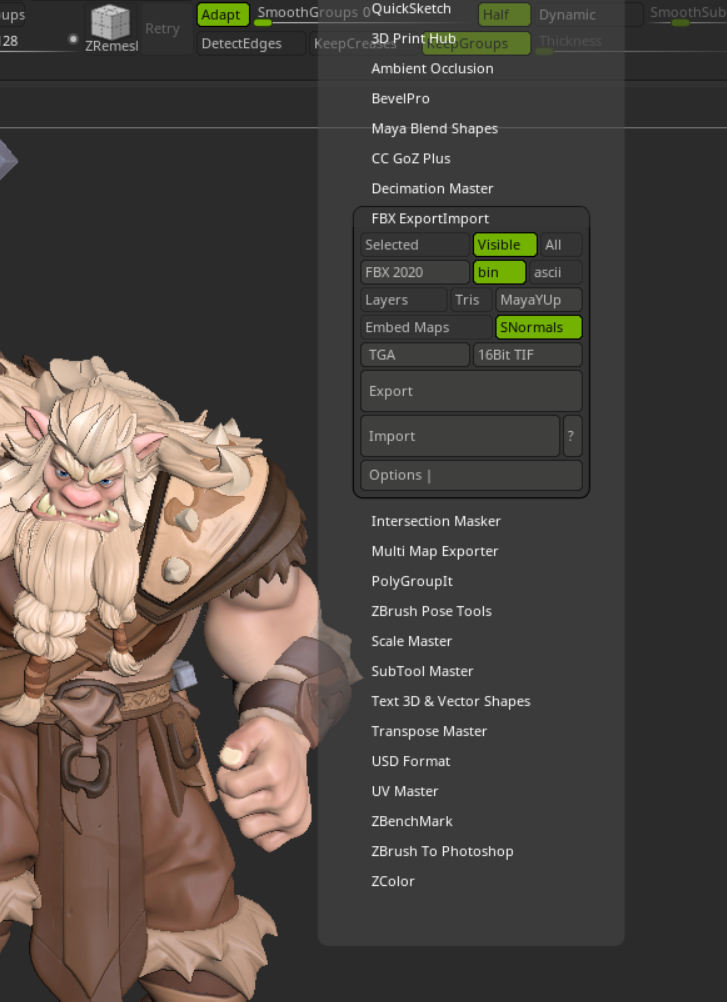Open Text 3D & Vector Shapes entry

coord(451,702)
